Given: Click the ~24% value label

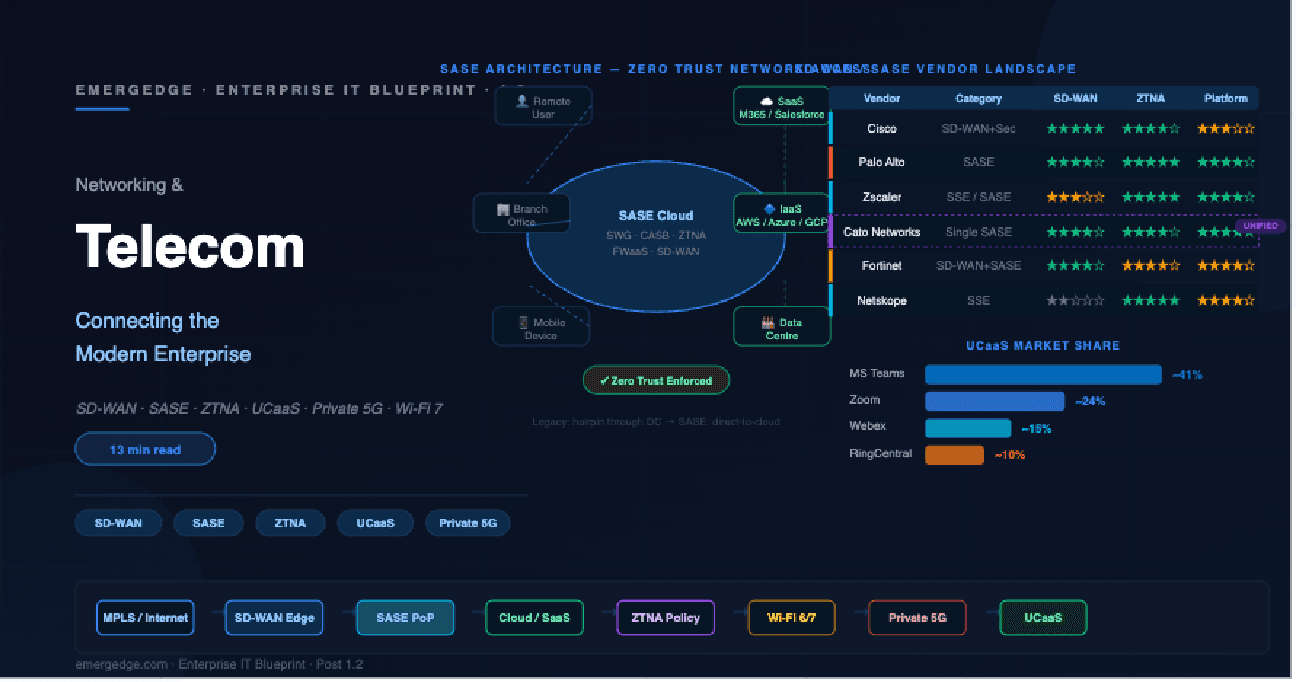Looking at the screenshot, I should (1090, 402).
